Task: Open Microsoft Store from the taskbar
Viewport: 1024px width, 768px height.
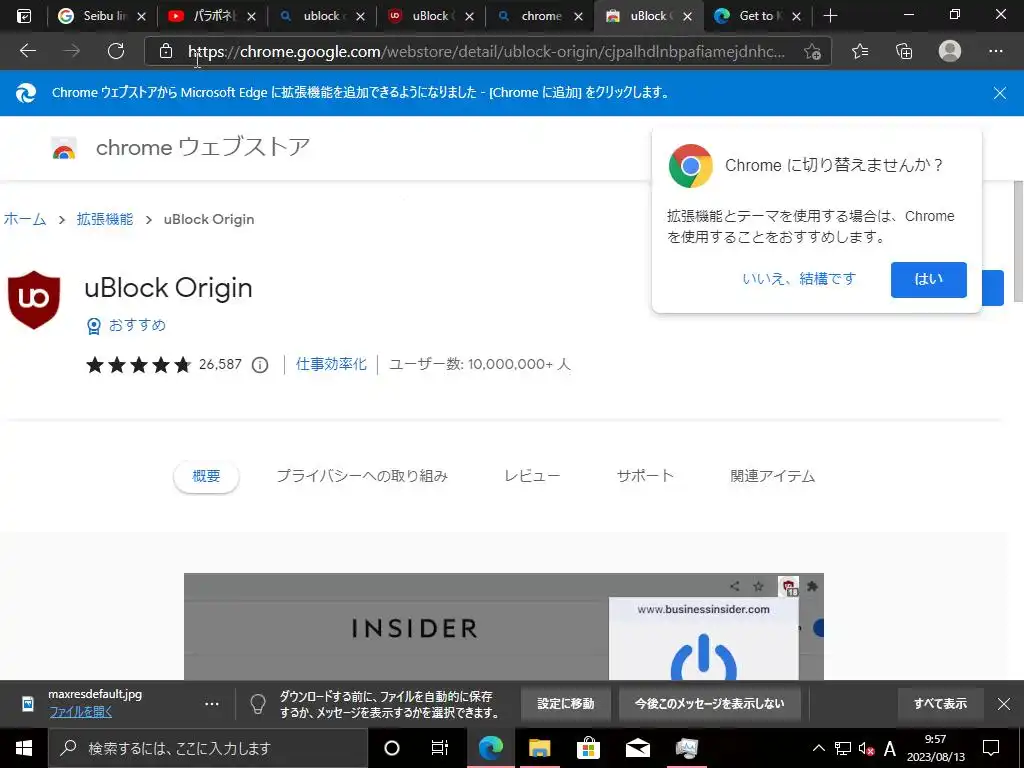Action: pos(588,748)
